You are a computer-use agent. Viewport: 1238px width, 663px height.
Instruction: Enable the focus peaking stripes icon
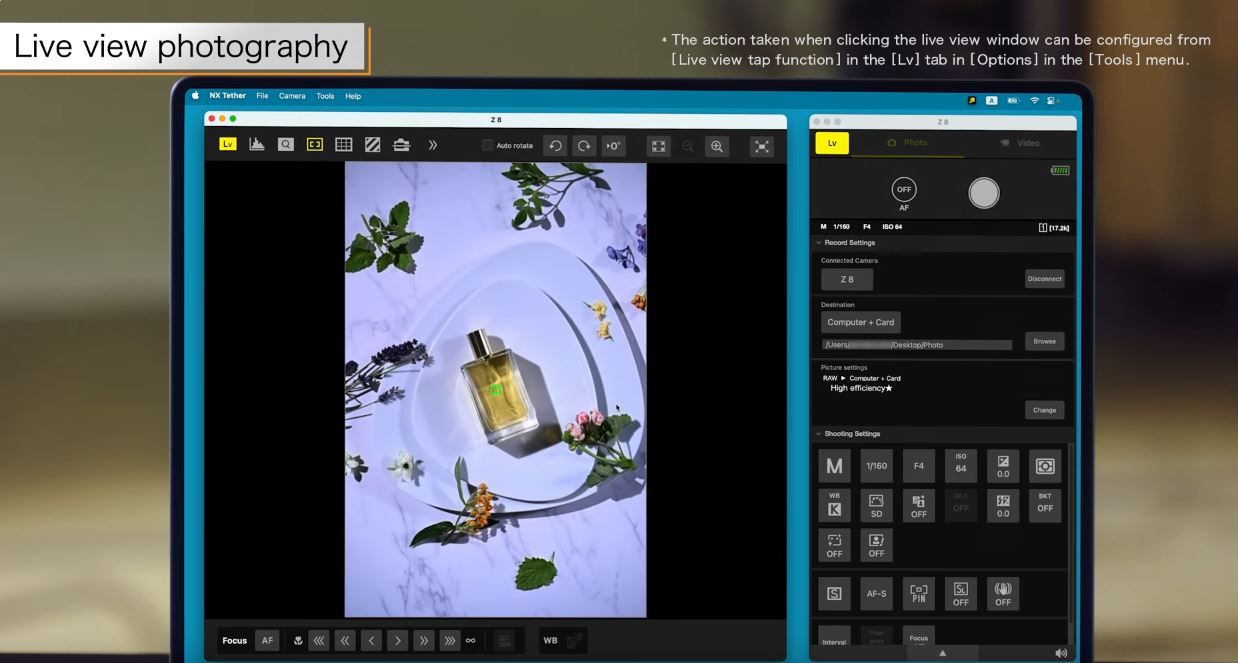click(x=372, y=145)
